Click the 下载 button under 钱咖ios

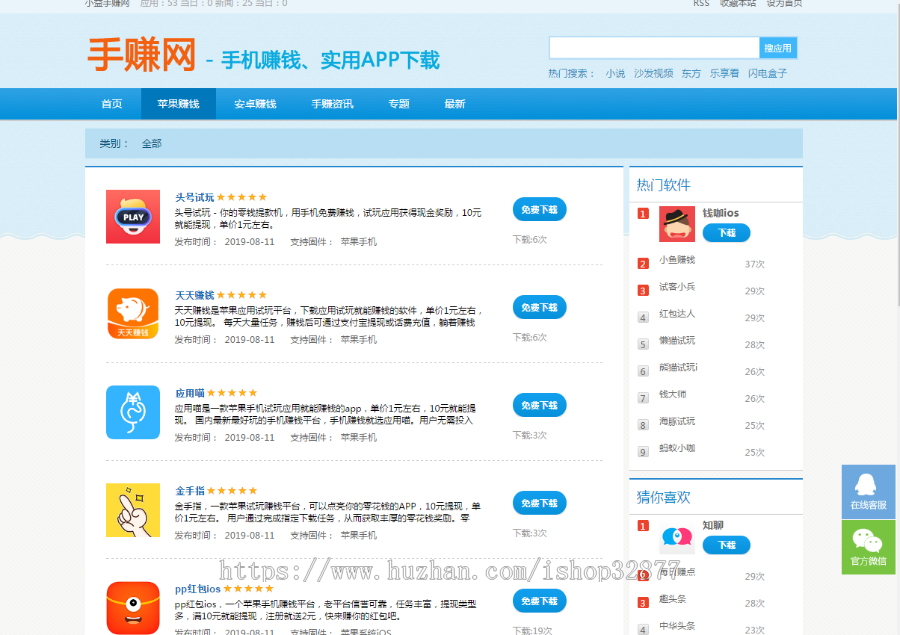pyautogui.click(x=726, y=233)
